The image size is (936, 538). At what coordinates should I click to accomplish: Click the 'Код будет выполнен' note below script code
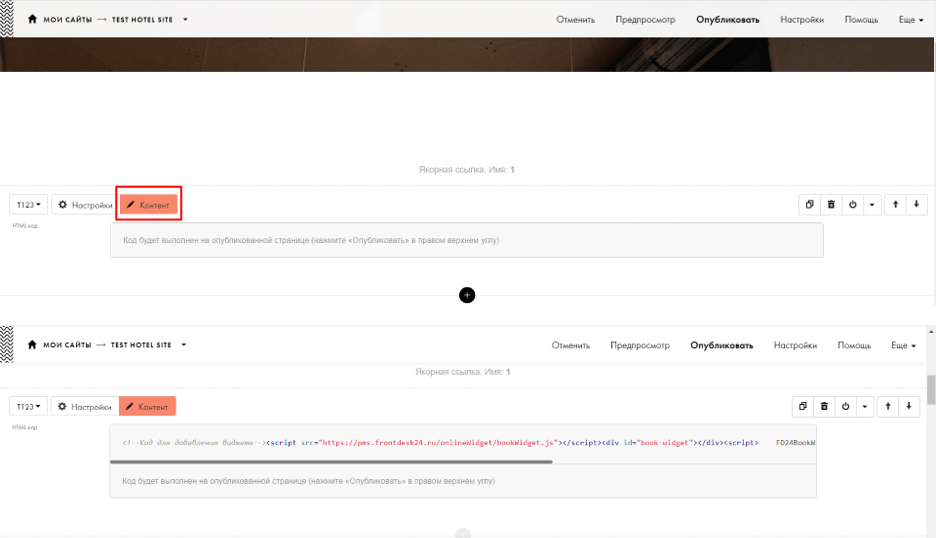click(309, 481)
